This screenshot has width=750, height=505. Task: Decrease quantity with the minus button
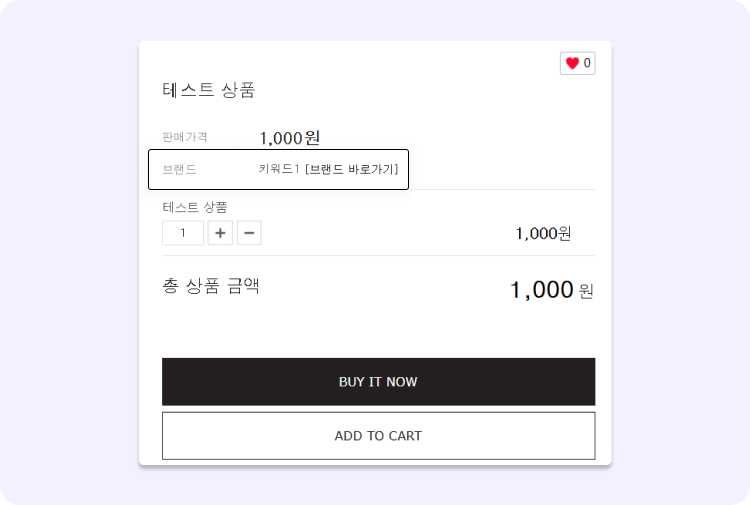[x=249, y=233]
